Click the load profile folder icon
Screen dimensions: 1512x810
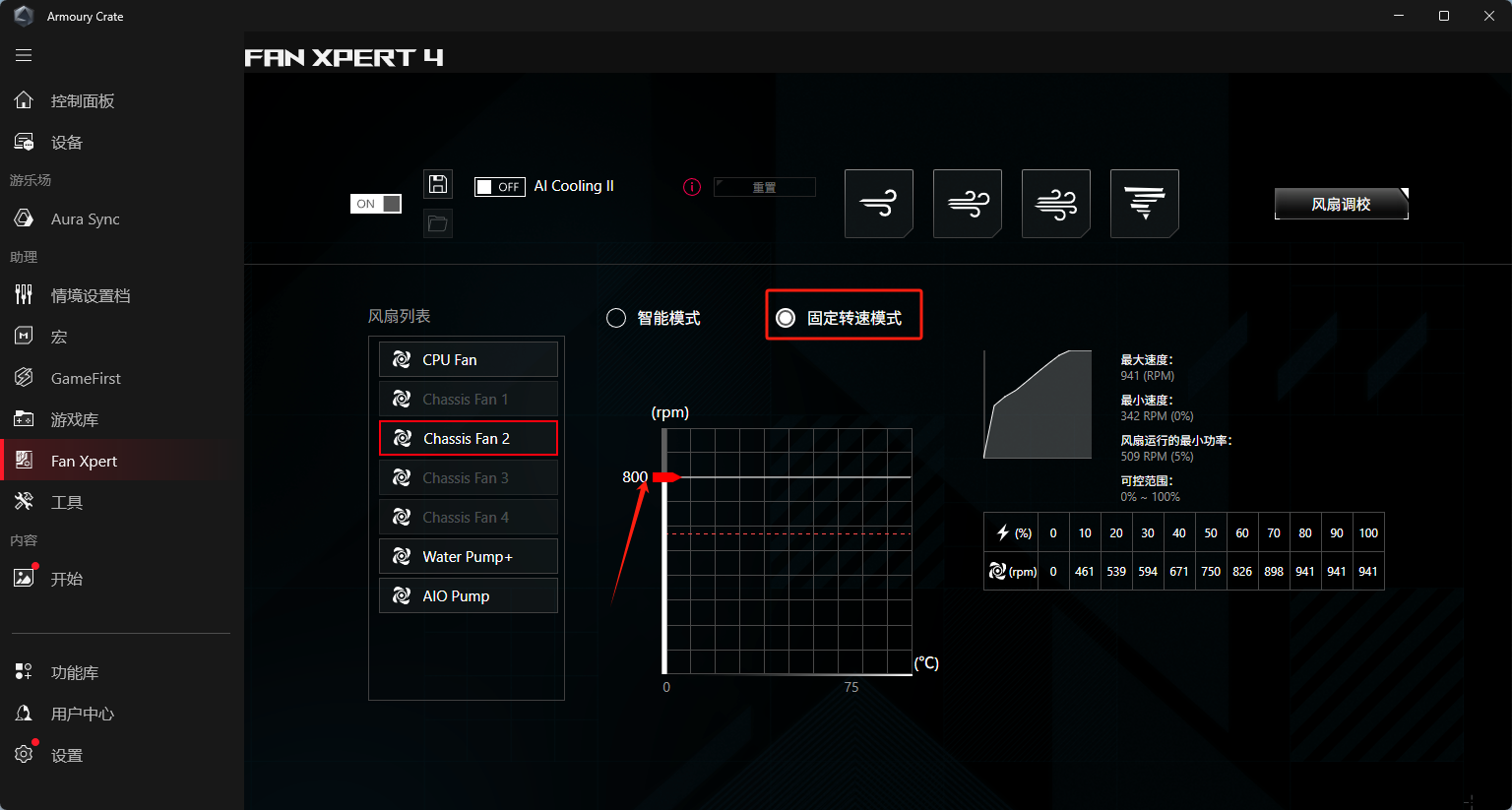pyautogui.click(x=438, y=223)
